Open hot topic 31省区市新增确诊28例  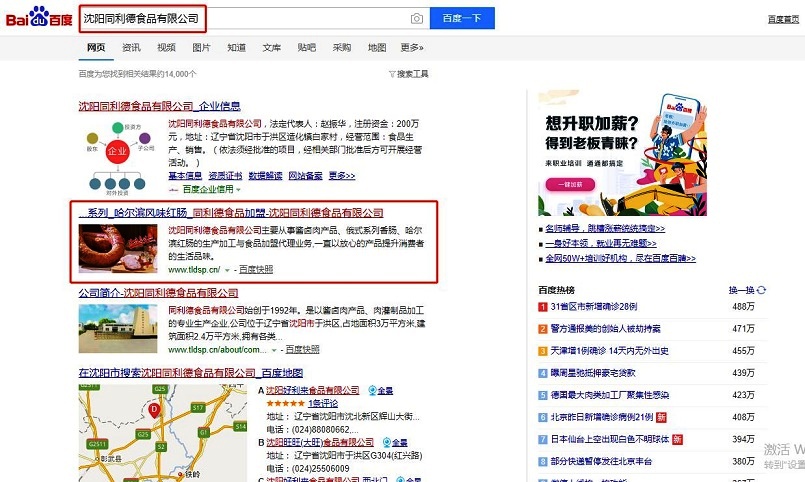[x=593, y=306]
